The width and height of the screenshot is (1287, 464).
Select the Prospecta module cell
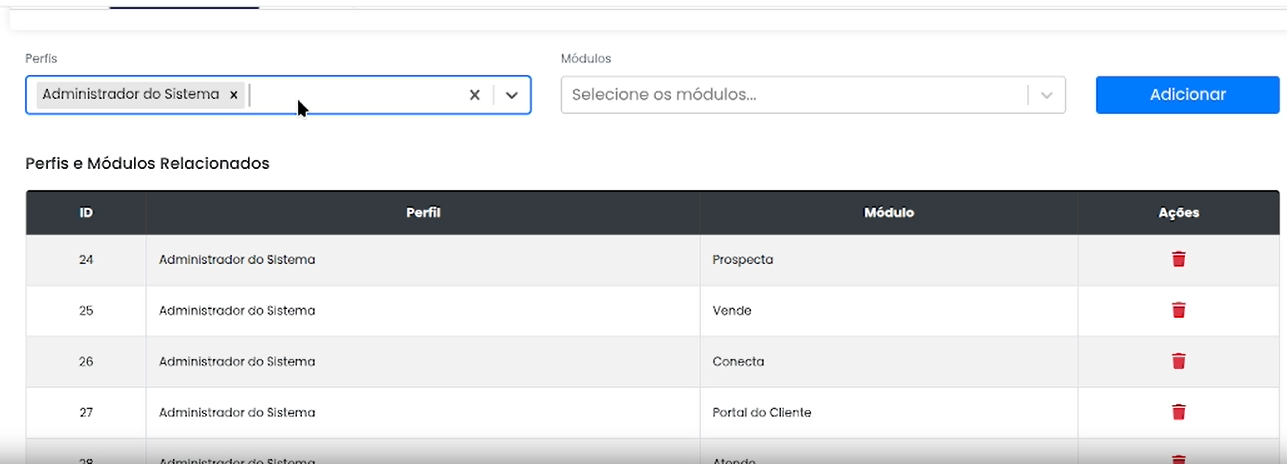pyautogui.click(x=743, y=260)
